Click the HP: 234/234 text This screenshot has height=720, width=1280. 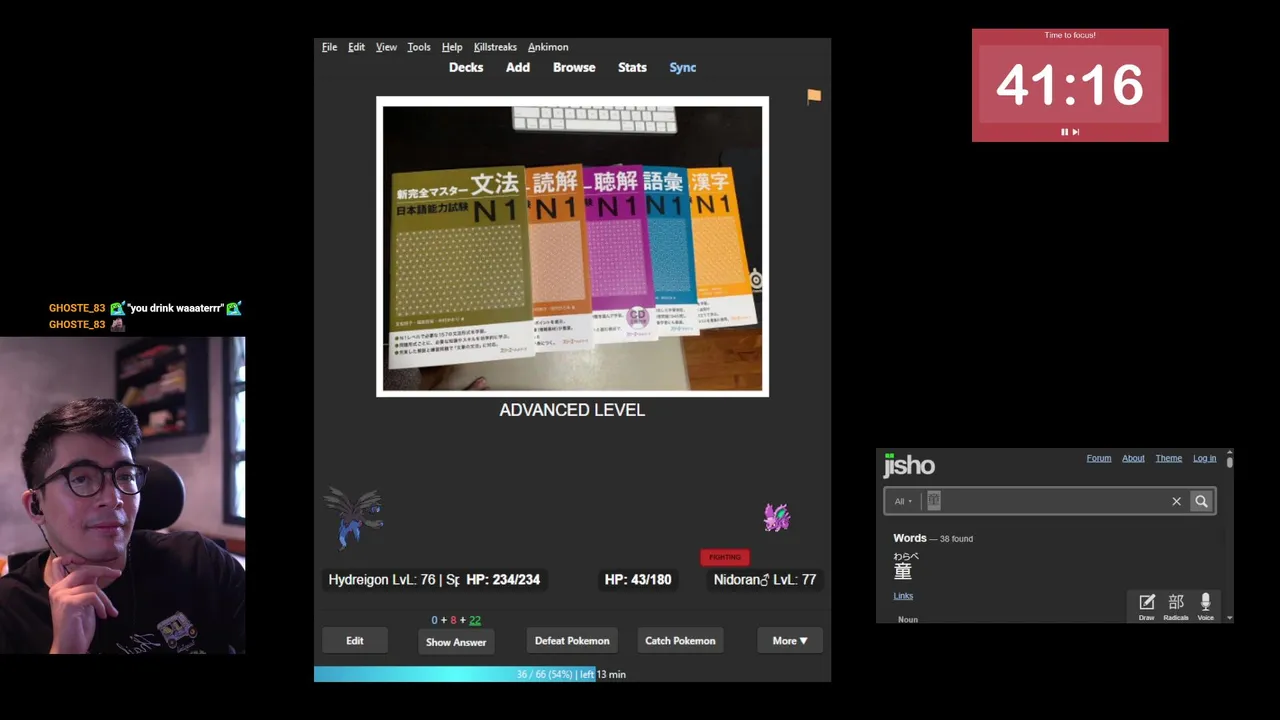(x=503, y=579)
